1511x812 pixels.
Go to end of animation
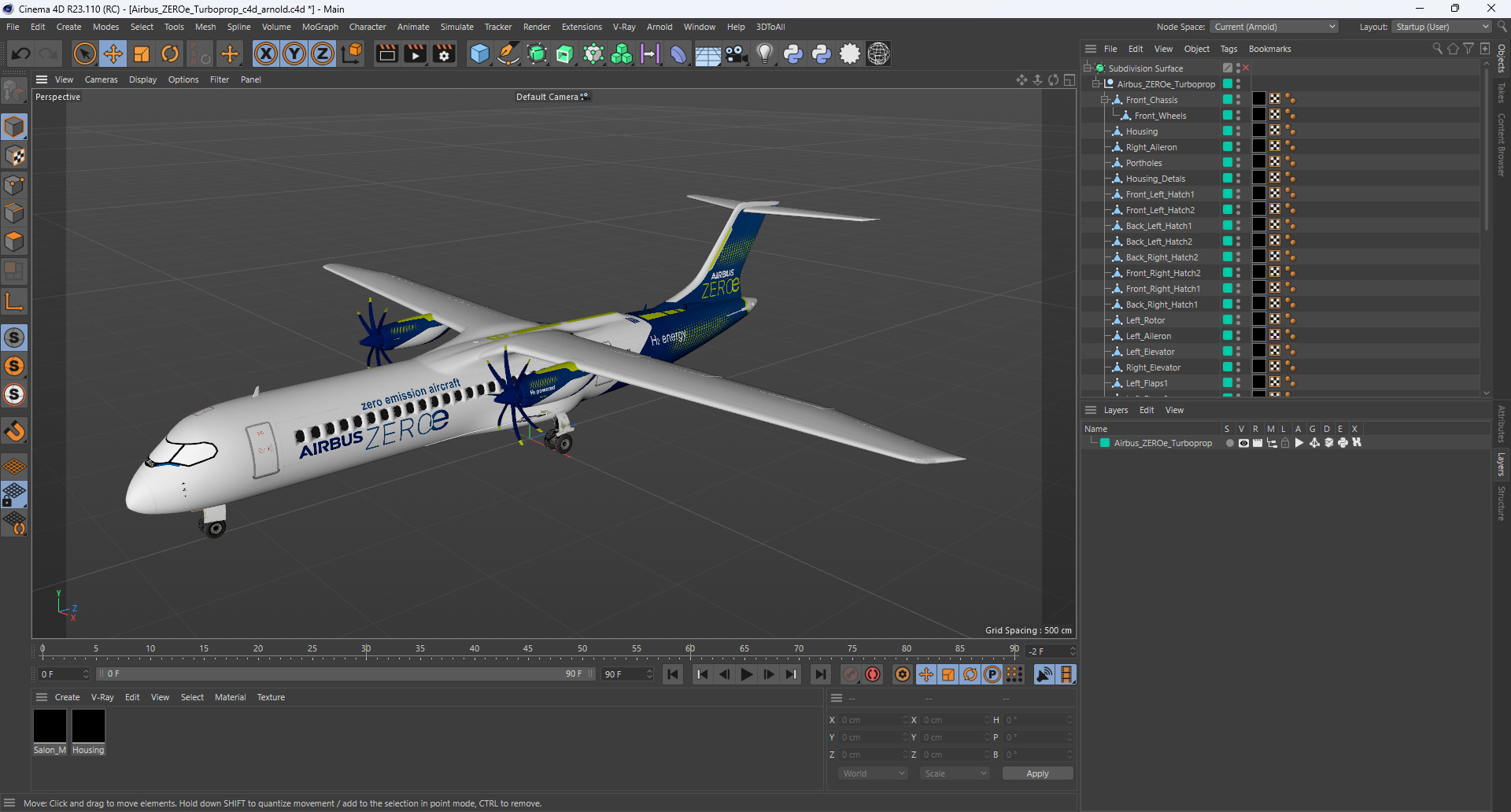point(820,674)
